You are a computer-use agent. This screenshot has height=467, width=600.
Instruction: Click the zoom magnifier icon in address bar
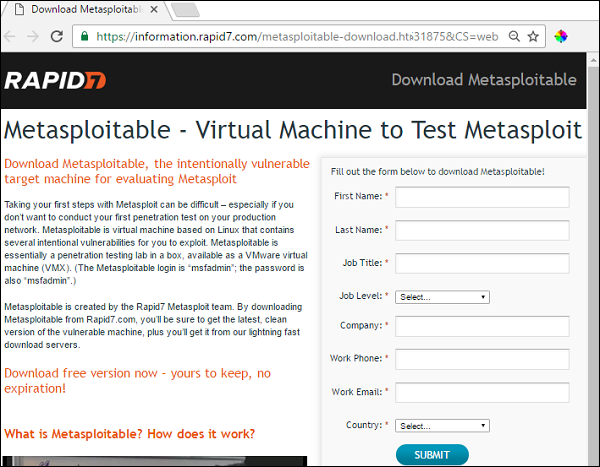514,36
